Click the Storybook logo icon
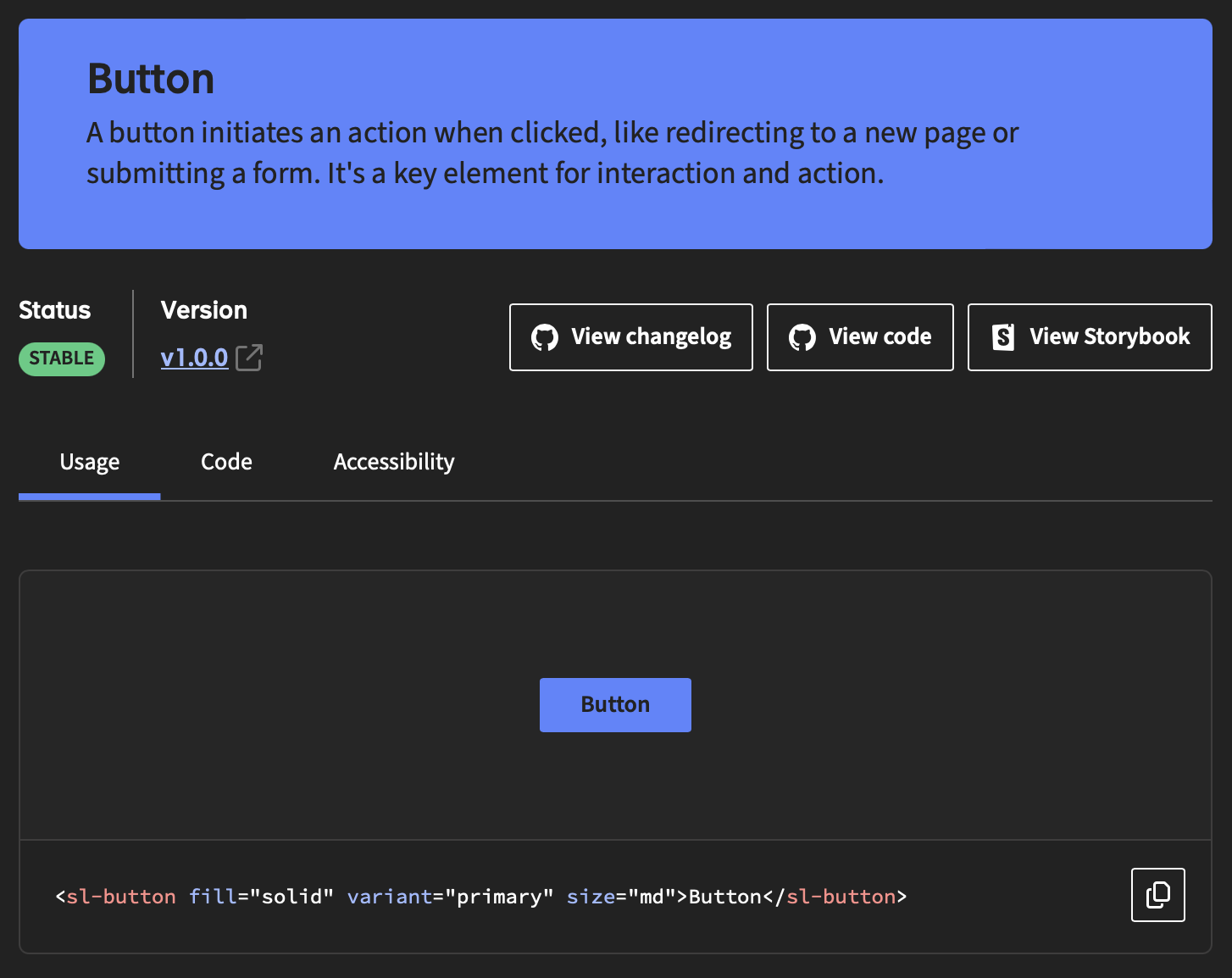The height and width of the screenshot is (978, 1232). (x=1003, y=337)
